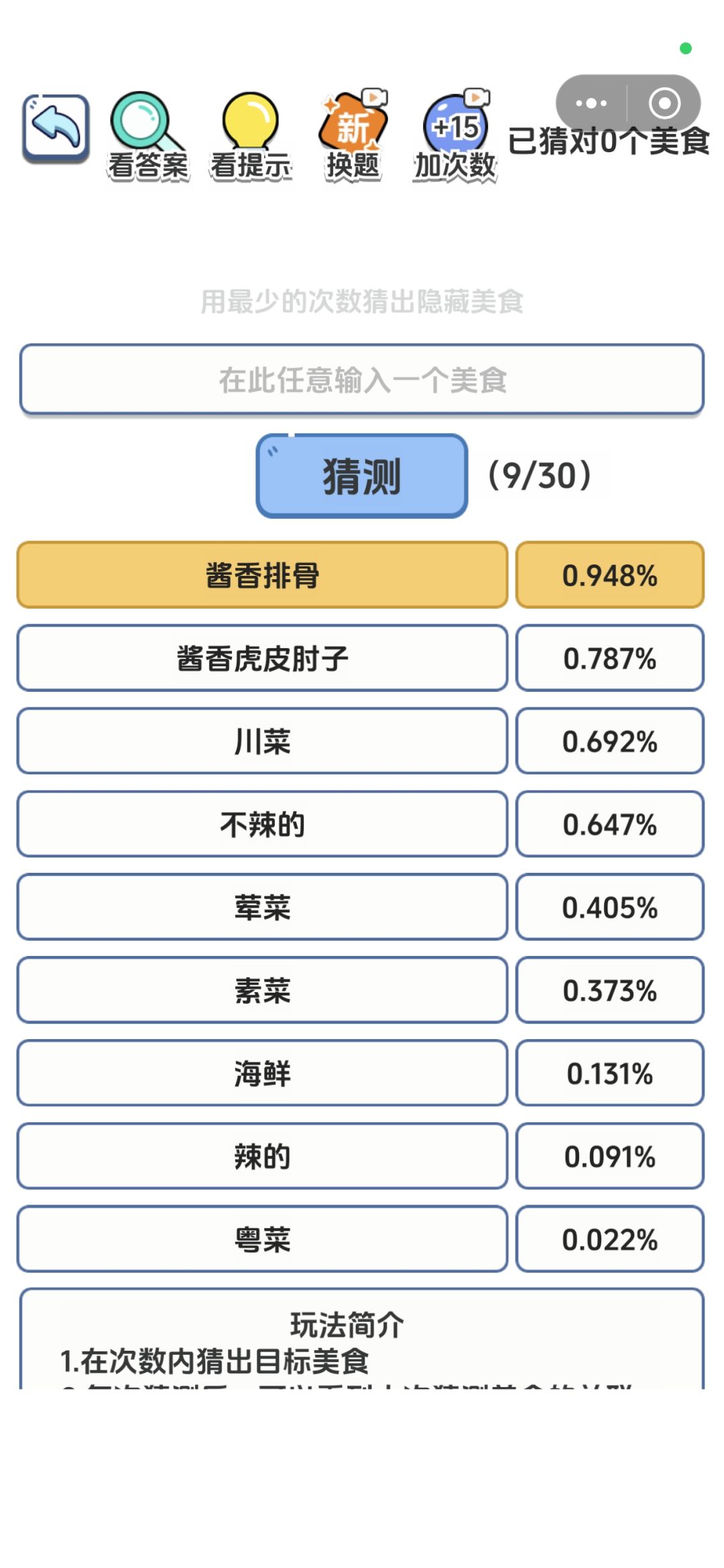Tap the +15 加次数 icon
The width and height of the screenshot is (724, 1568).
(455, 135)
